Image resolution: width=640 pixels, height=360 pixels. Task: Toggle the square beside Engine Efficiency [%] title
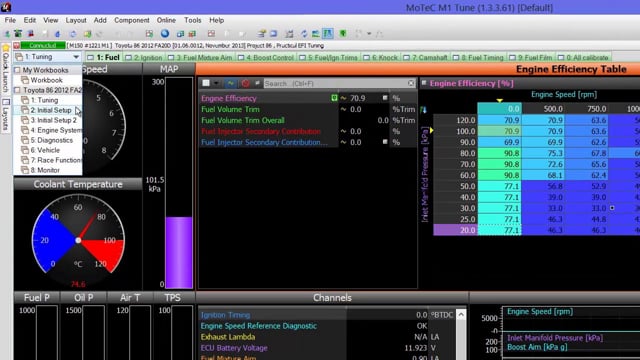[424, 83]
